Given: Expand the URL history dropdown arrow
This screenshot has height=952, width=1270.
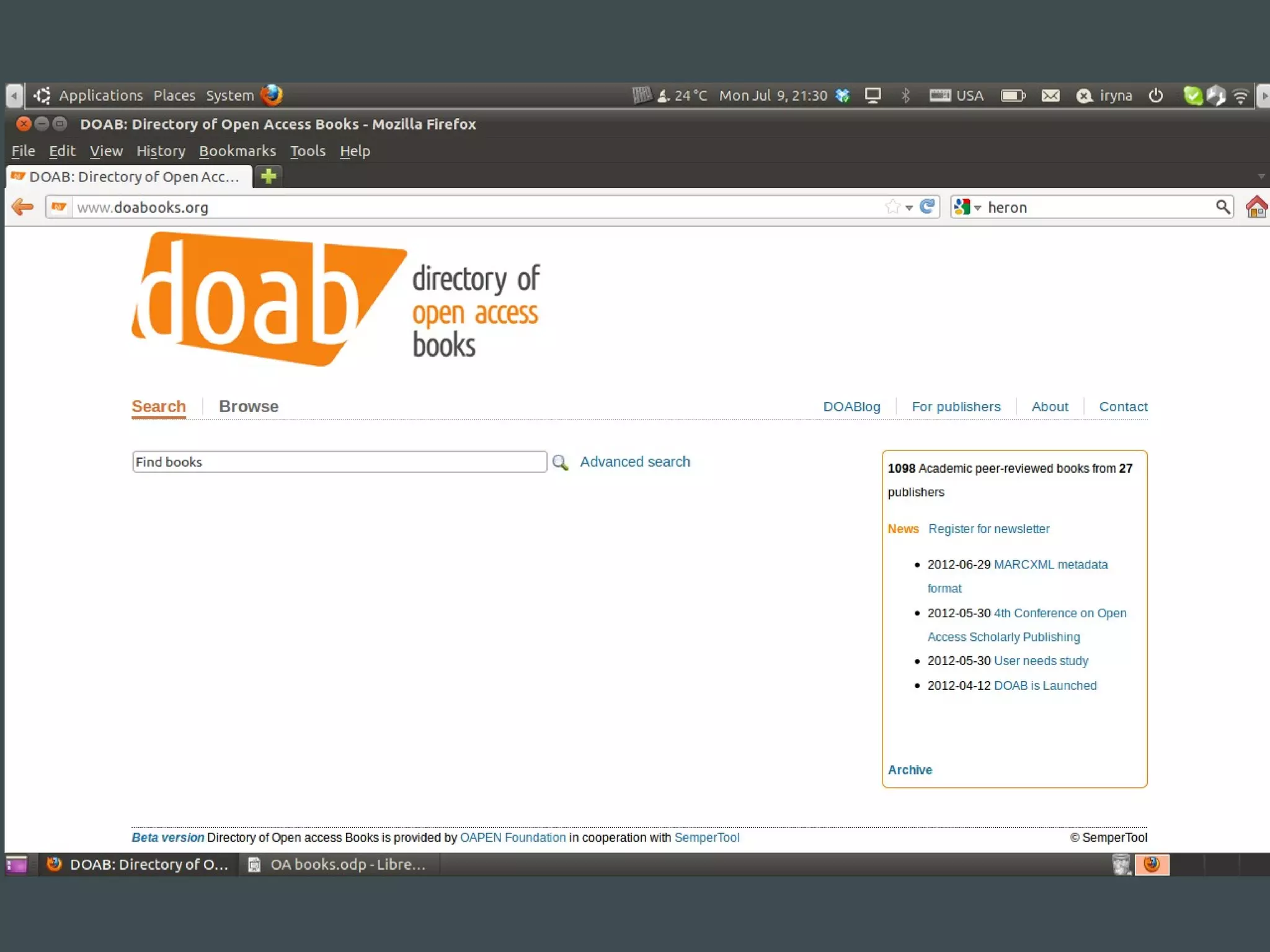Looking at the screenshot, I should (x=909, y=208).
